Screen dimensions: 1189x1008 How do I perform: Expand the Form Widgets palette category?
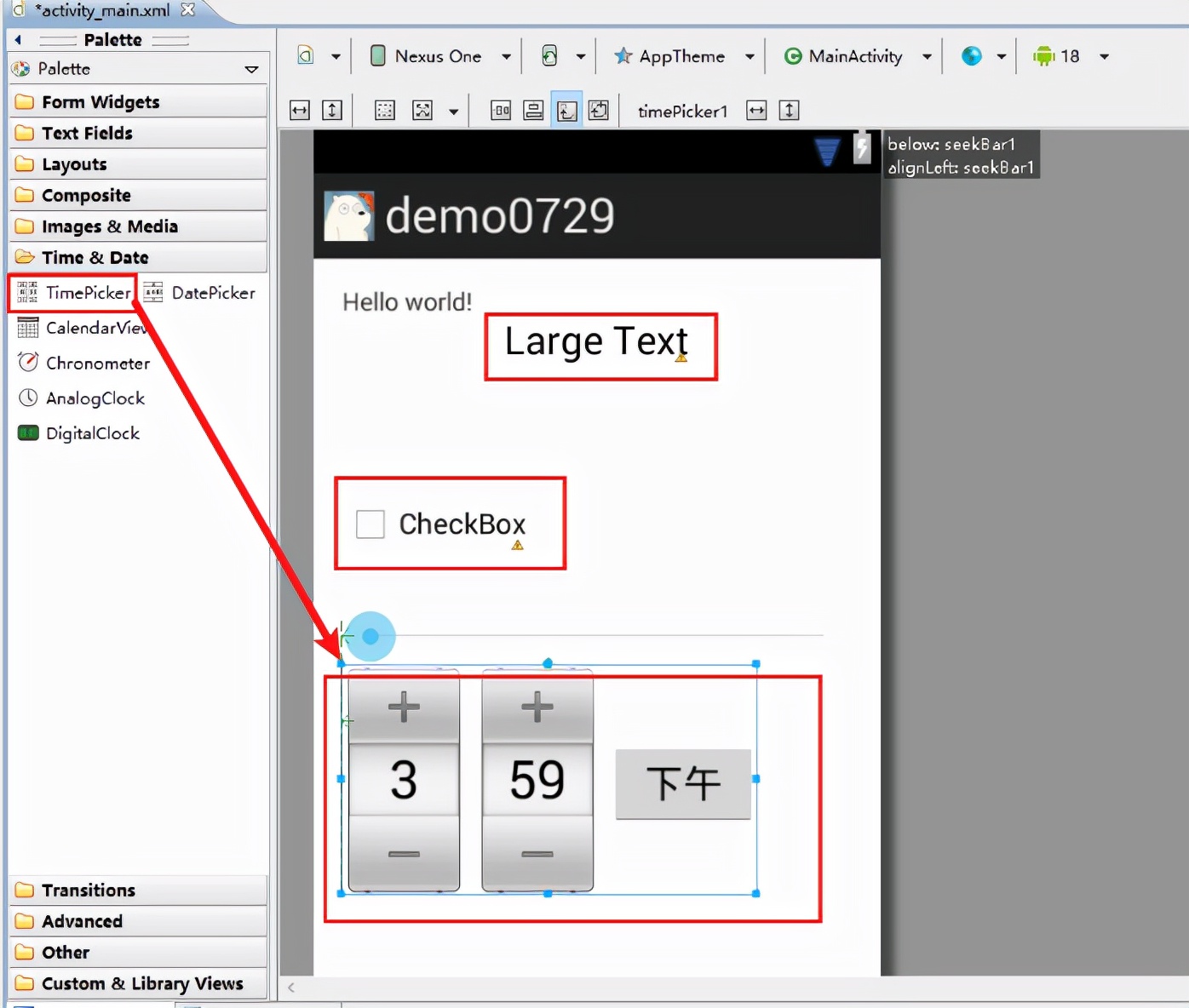tap(101, 102)
